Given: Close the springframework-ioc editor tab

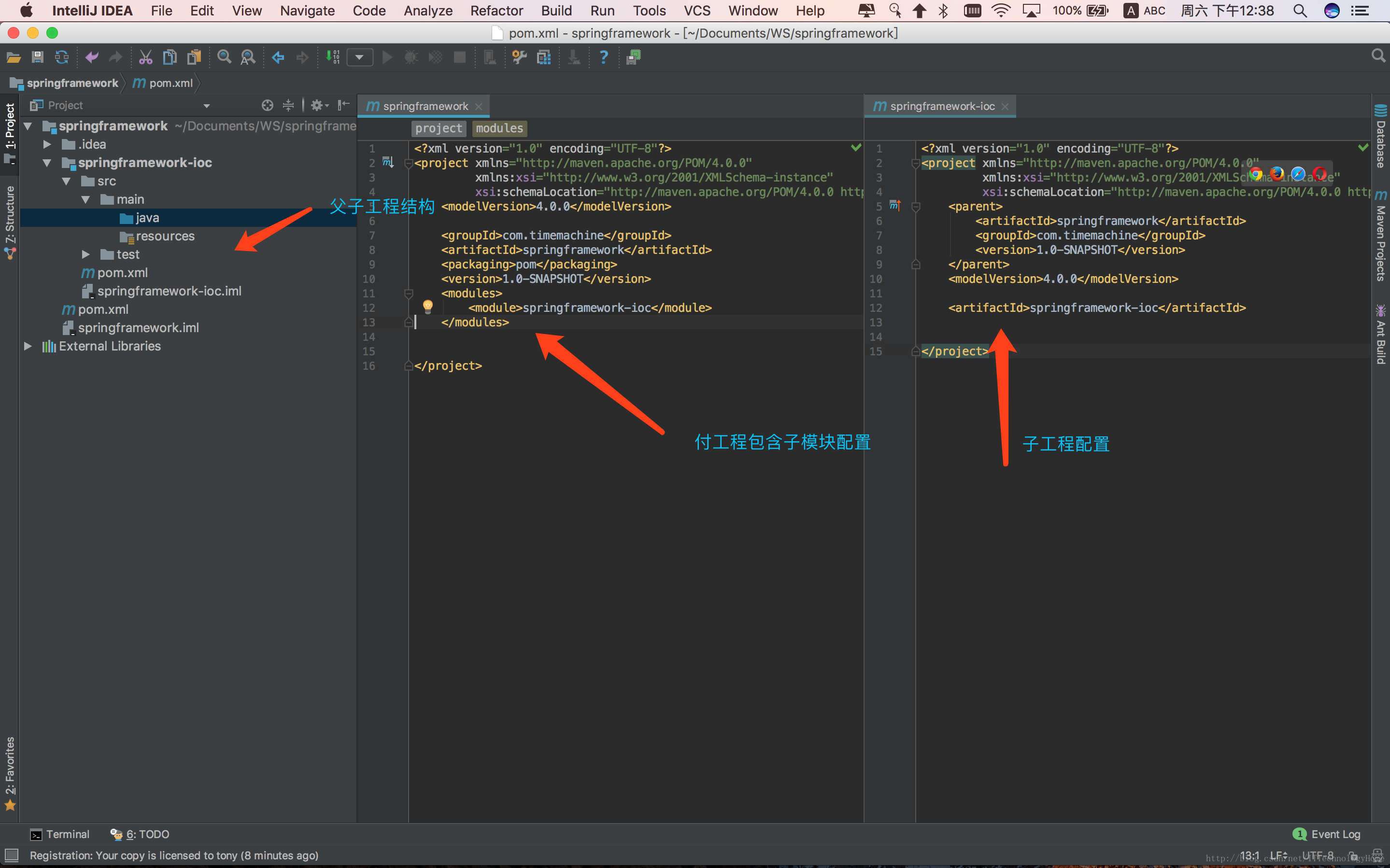Looking at the screenshot, I should 1006,107.
